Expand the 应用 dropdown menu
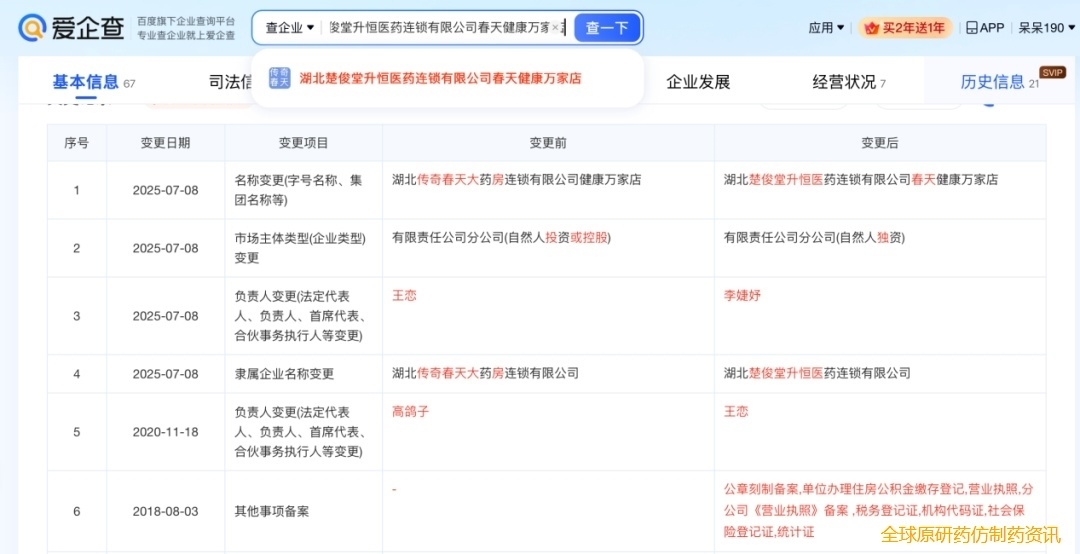Screen dimensions: 1080x554 click(x=826, y=28)
